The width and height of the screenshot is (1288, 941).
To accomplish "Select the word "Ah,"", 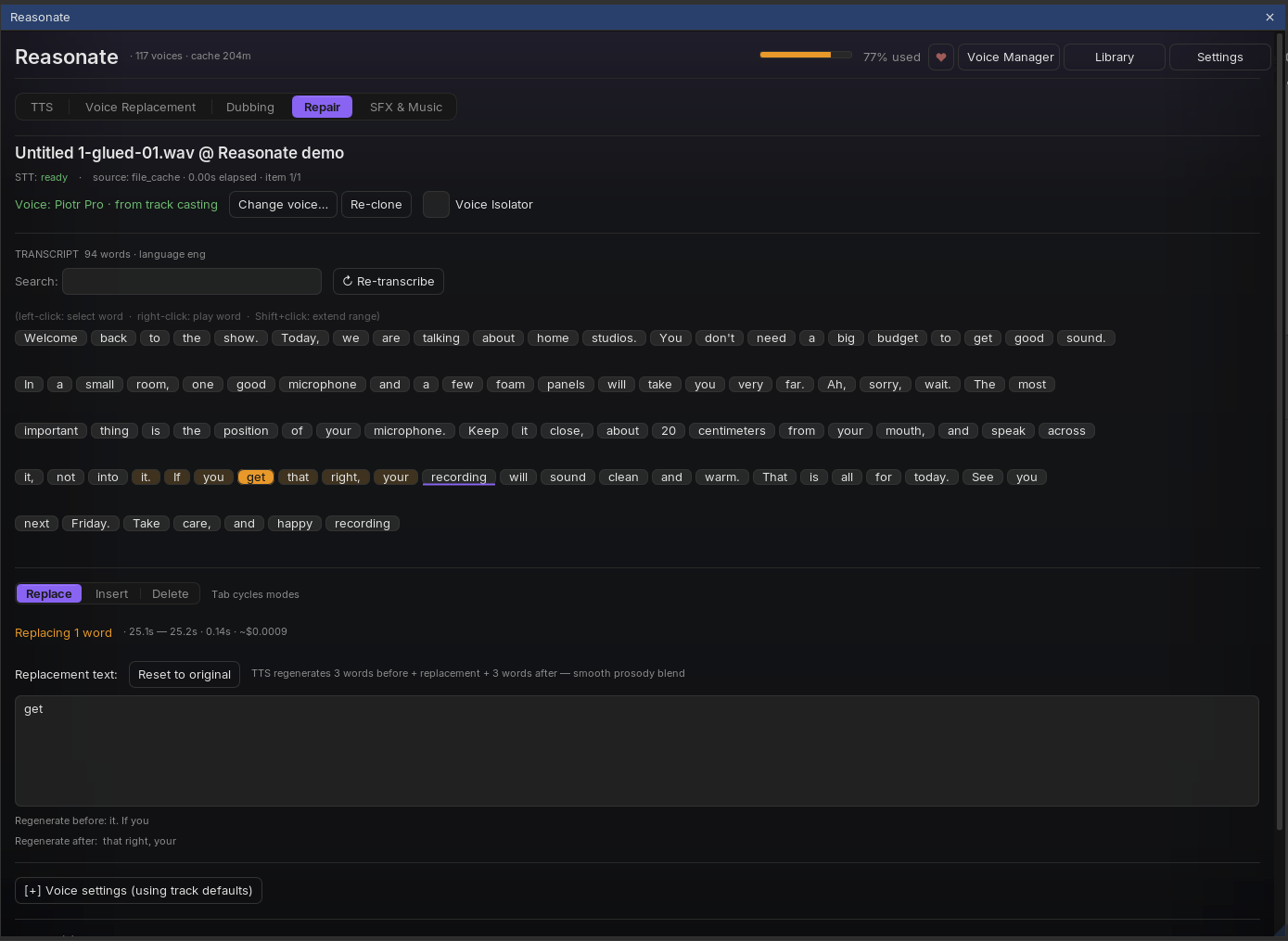I will point(836,385).
